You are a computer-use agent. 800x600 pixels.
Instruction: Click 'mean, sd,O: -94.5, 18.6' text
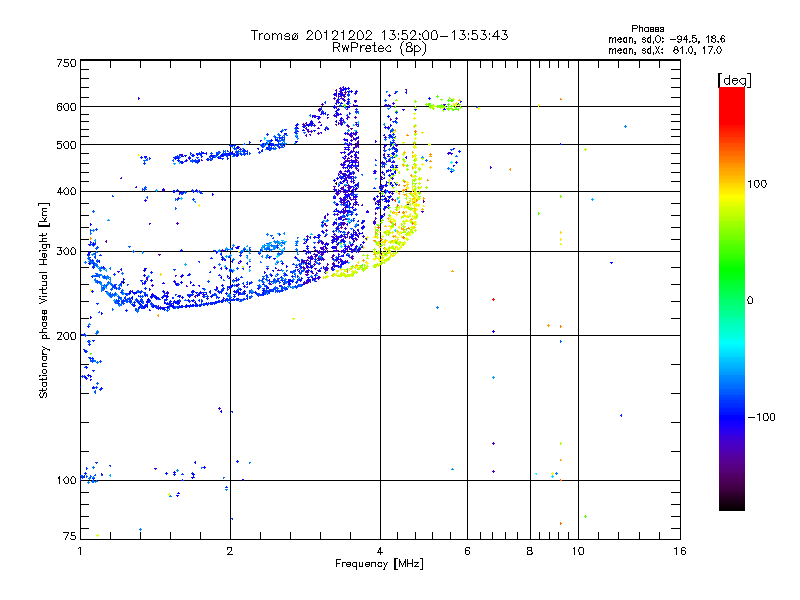pyautogui.click(x=666, y=39)
